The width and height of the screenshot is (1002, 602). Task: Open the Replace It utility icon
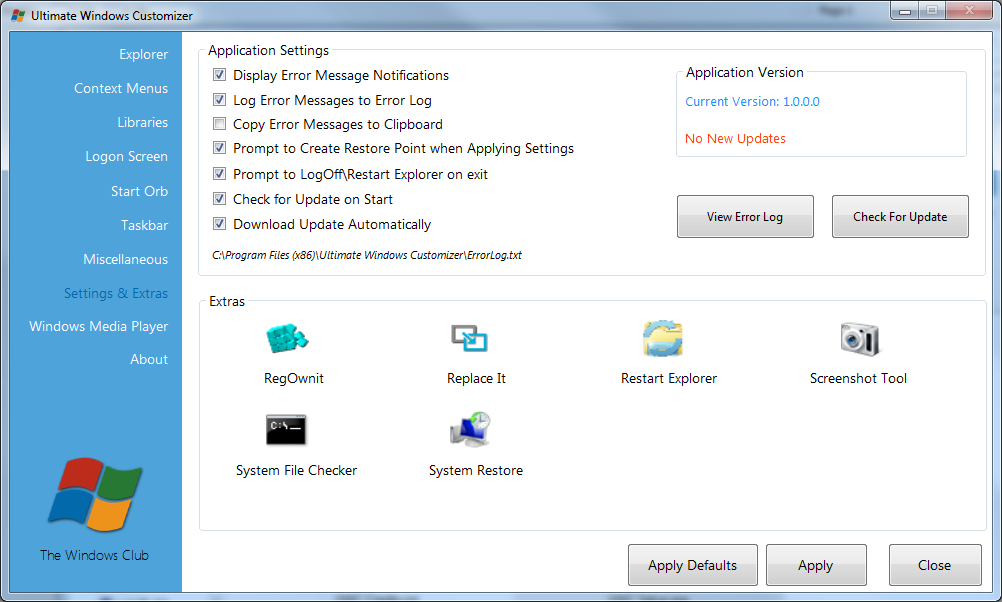(470, 338)
